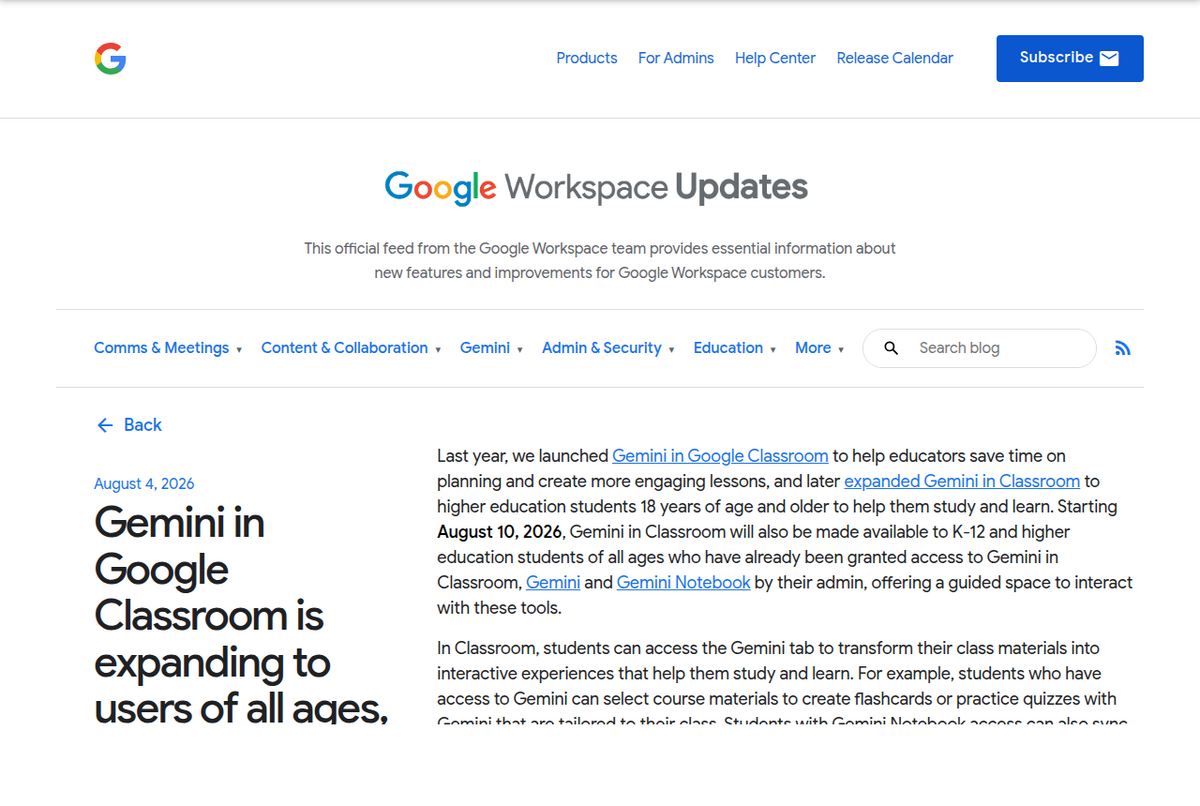
Task: Click the envelope icon in Subscribe
Action: pos(1109,58)
